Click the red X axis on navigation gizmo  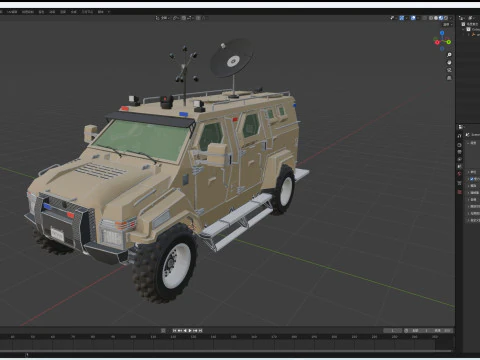[x=437, y=42]
